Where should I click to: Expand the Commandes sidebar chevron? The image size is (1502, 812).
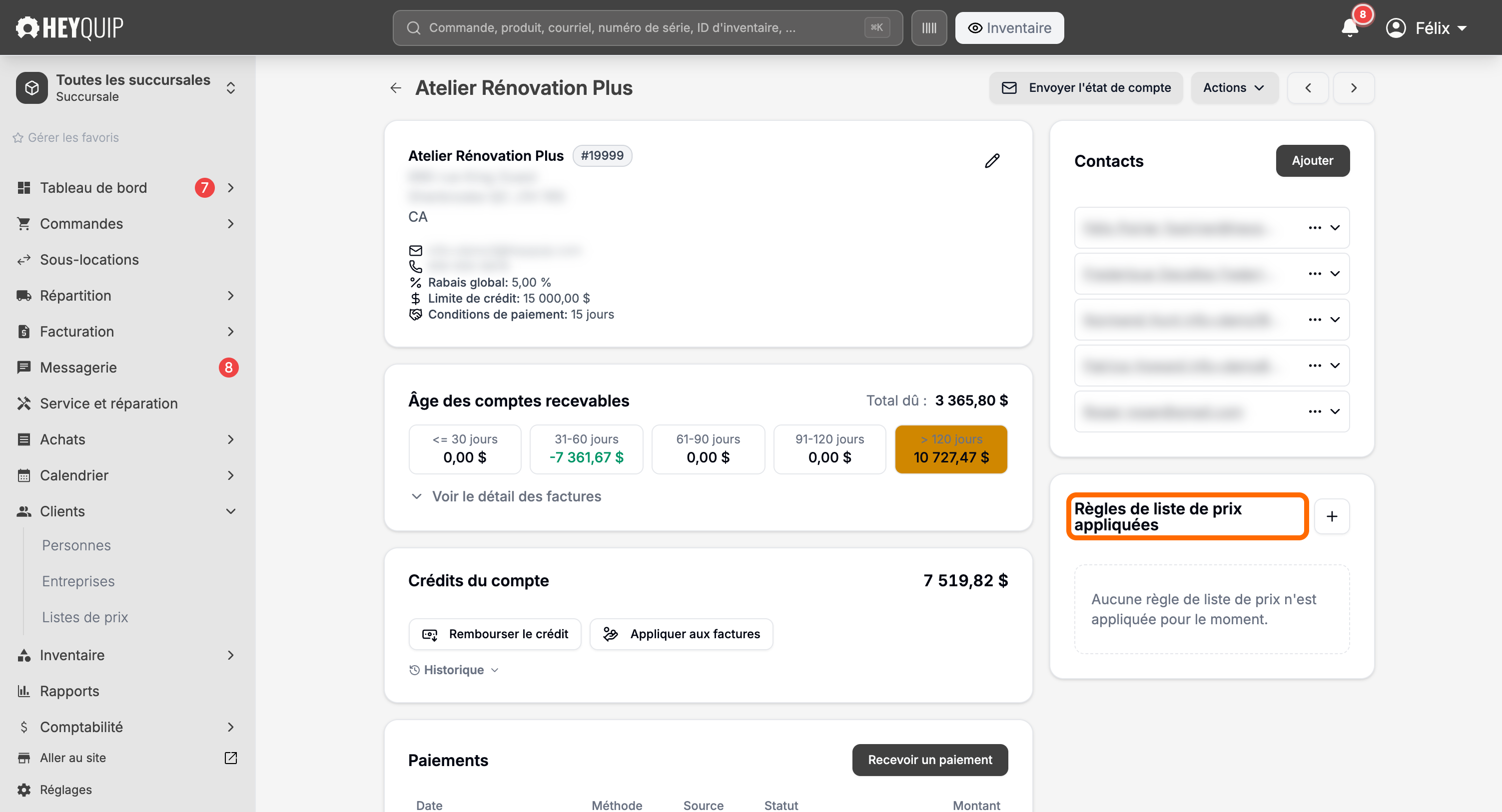pos(231,224)
